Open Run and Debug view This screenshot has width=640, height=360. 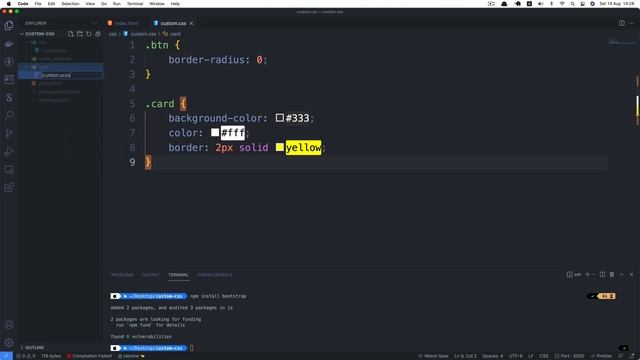(x=9, y=151)
